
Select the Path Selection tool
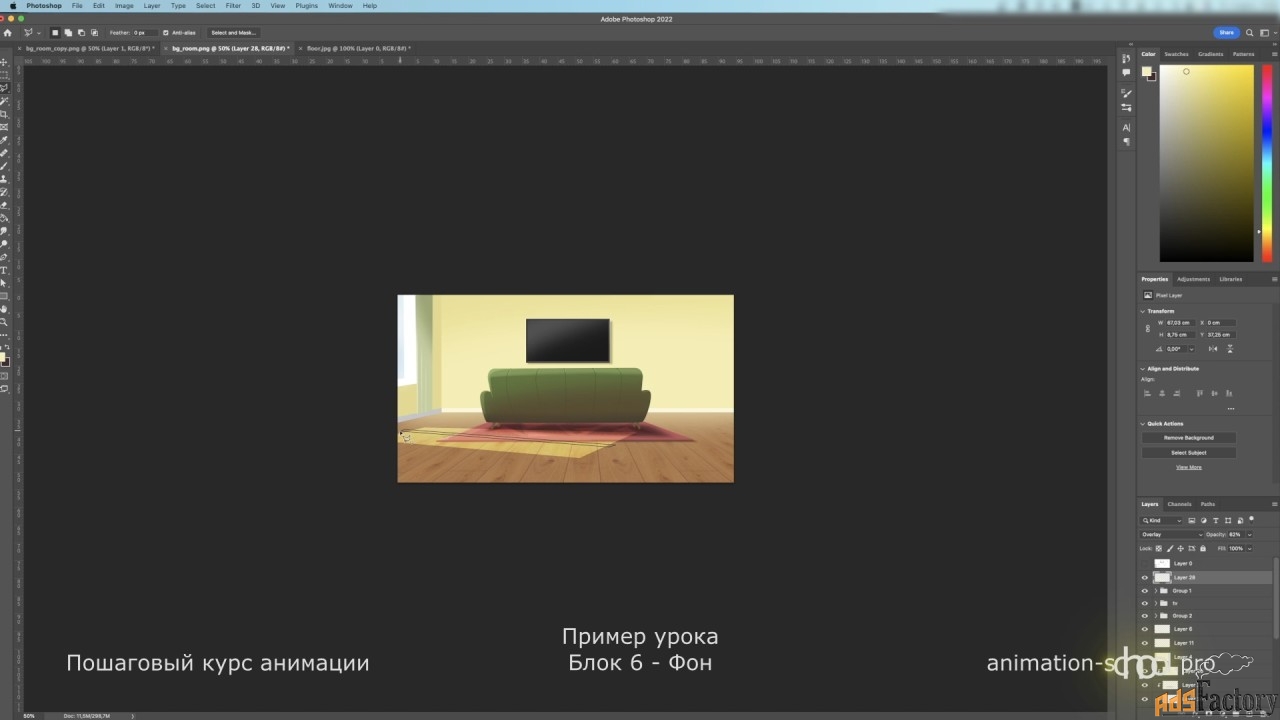(x=4, y=283)
